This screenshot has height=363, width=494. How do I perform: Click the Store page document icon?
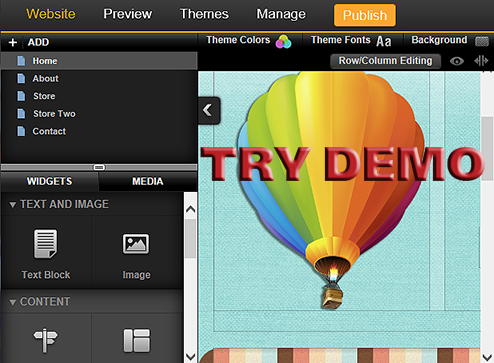(21, 96)
